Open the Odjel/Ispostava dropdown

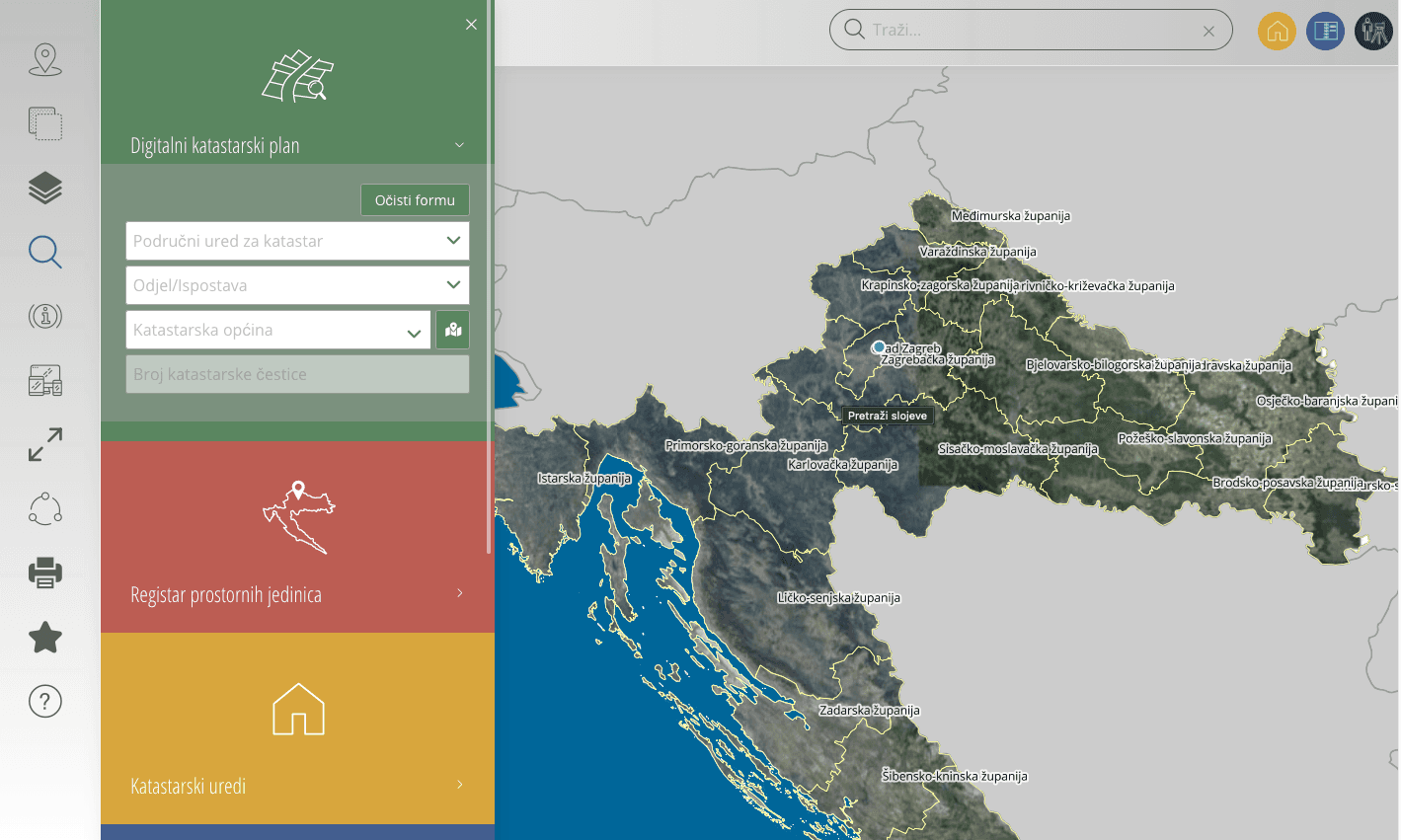297,285
